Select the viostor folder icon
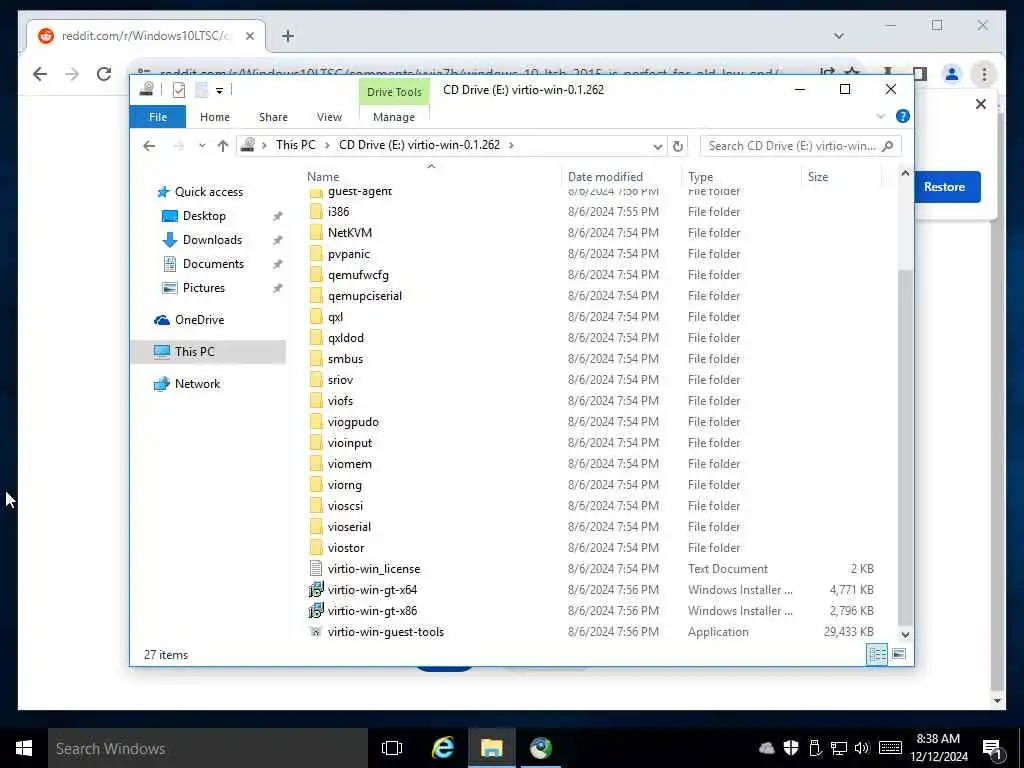The height and width of the screenshot is (768, 1024). [316, 547]
